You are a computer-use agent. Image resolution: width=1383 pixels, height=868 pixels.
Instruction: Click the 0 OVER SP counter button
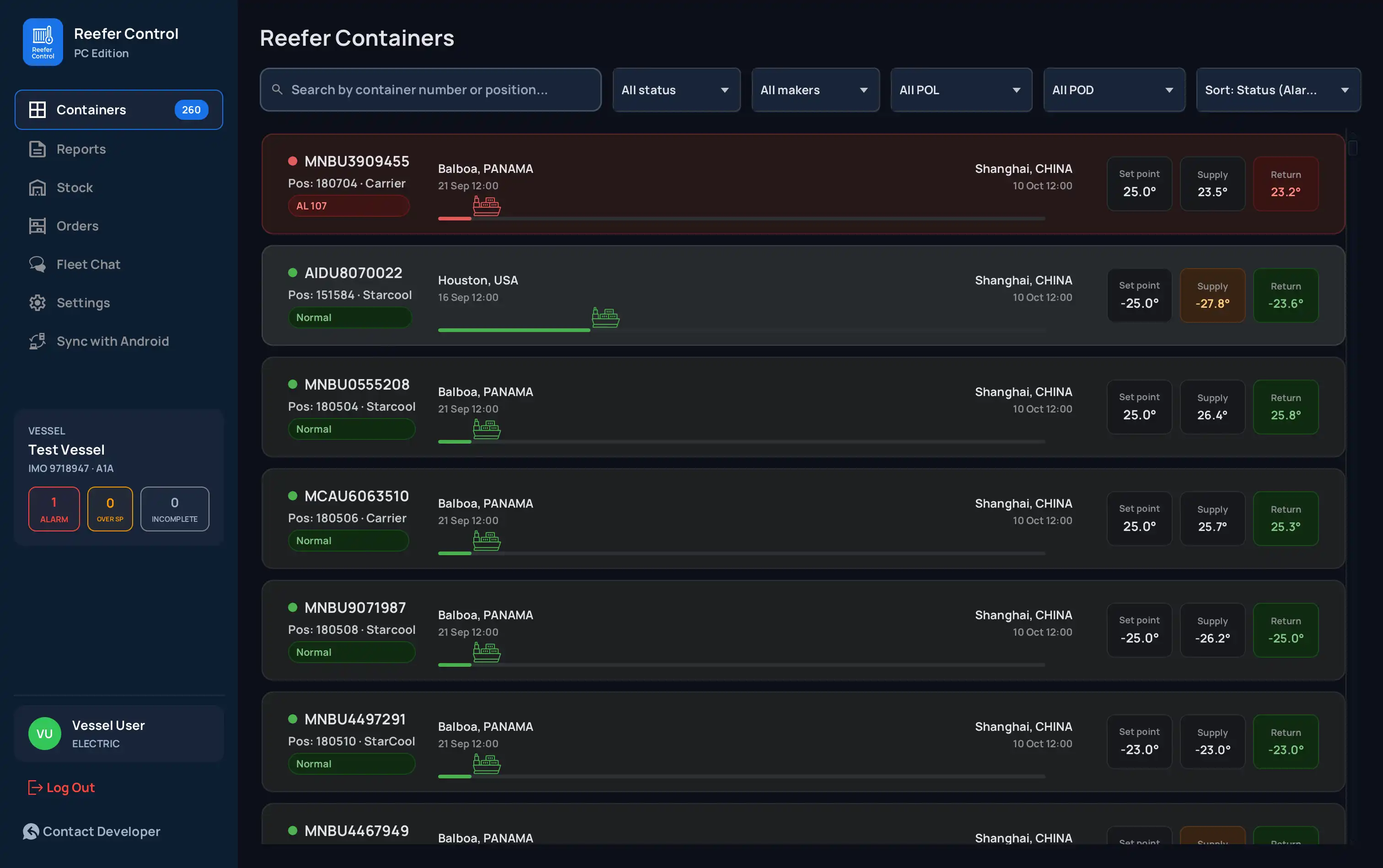pyautogui.click(x=110, y=509)
